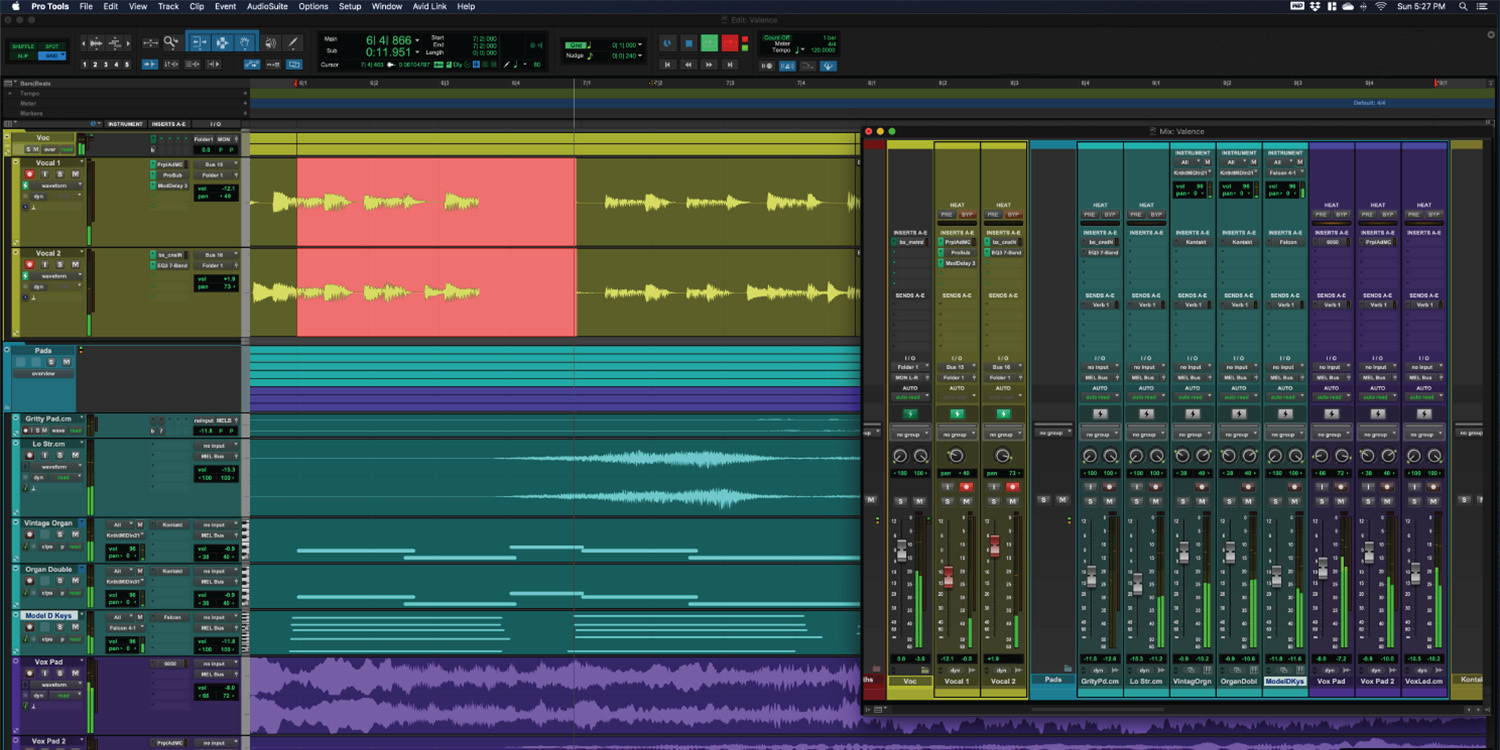Open the Avid Link menu

(429, 6)
